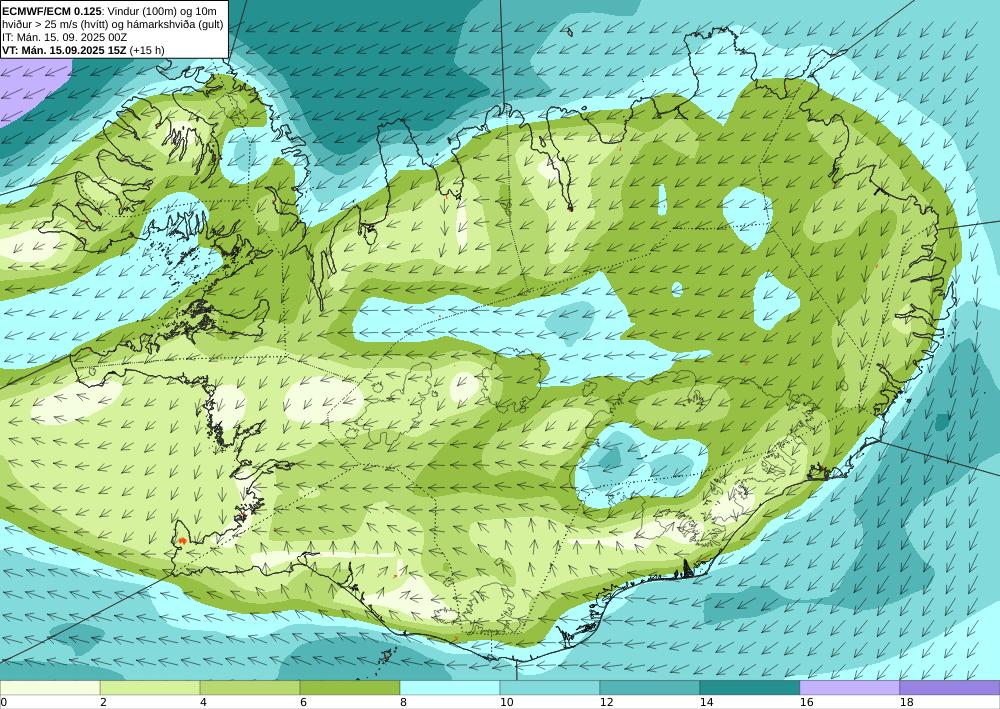Screen dimensions: 1000x709
Task: Click the legend label '6'
Action: point(304,702)
